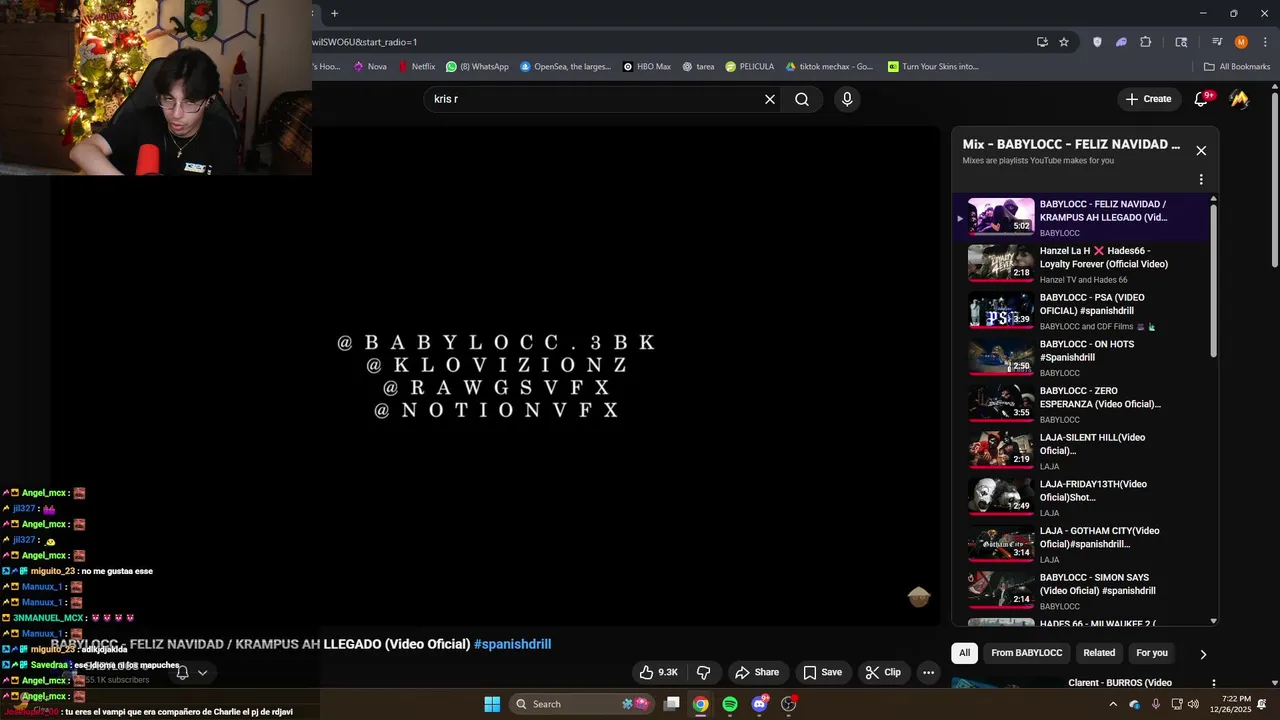Open Chrome from the taskbar
This screenshot has height=720, width=1280.
[701, 704]
